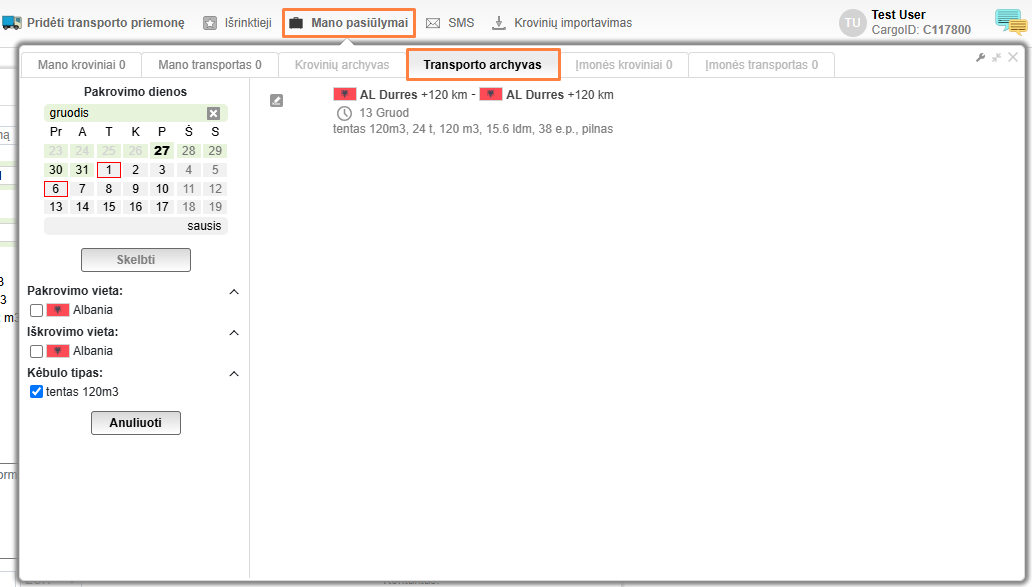Collapse the Kėbulo tipas section
The width and height of the screenshot is (1032, 587).
pyautogui.click(x=234, y=374)
